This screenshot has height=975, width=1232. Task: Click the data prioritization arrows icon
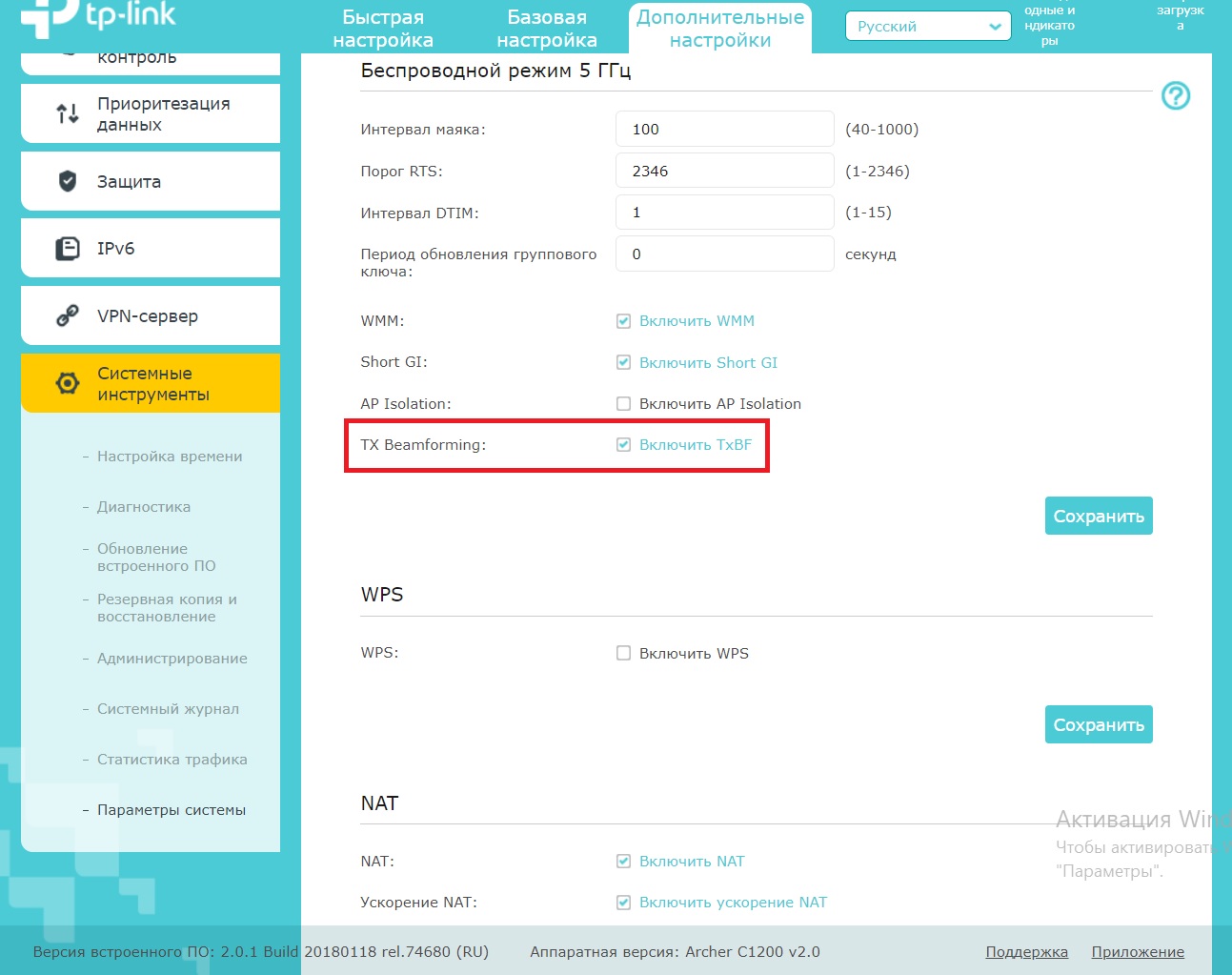pyautogui.click(x=68, y=114)
